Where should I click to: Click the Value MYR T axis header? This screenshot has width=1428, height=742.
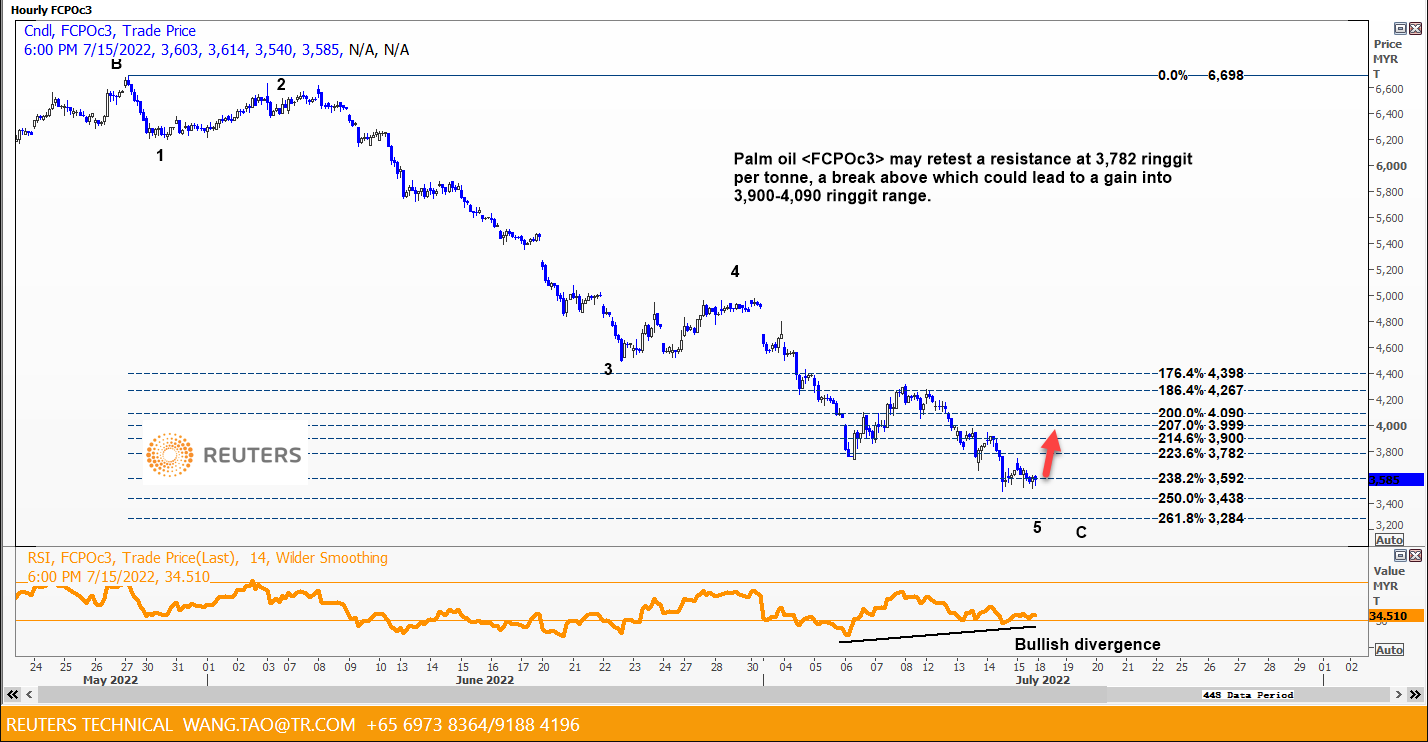1387,587
